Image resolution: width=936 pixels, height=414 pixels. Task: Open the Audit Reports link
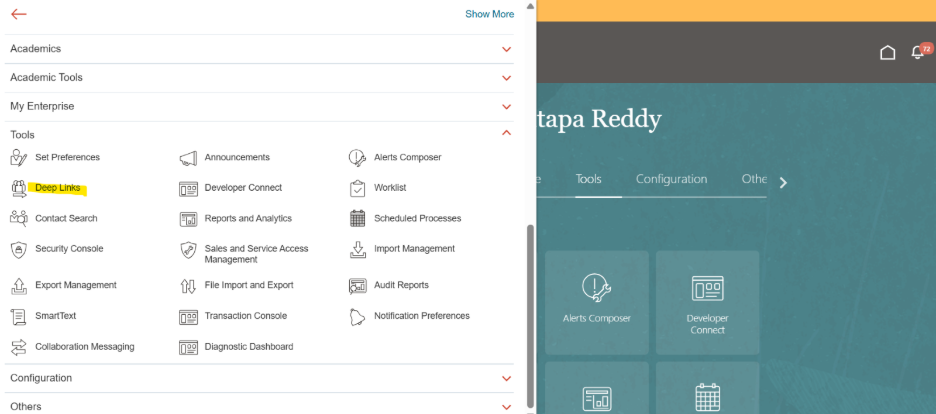[401, 285]
